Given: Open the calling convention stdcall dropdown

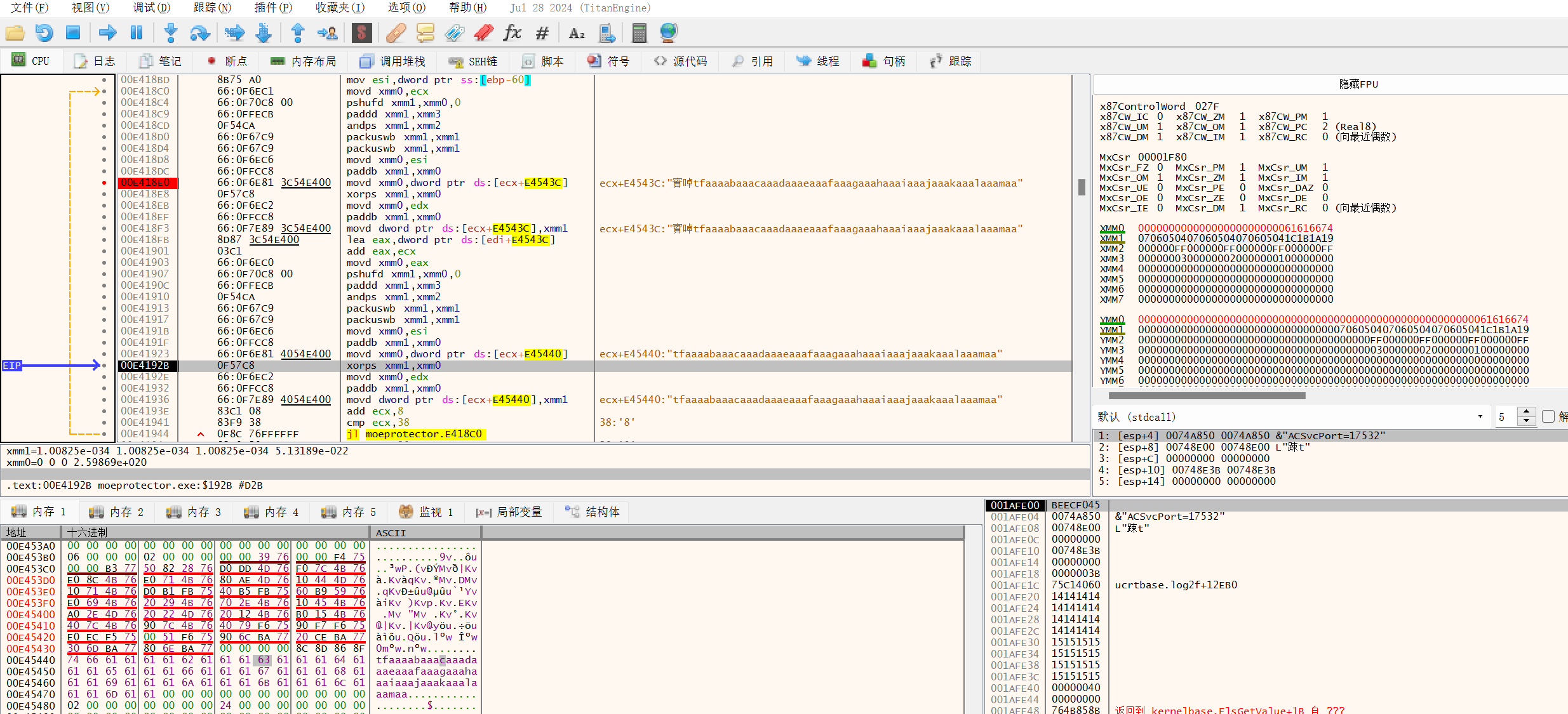Looking at the screenshot, I should tap(1480, 416).
